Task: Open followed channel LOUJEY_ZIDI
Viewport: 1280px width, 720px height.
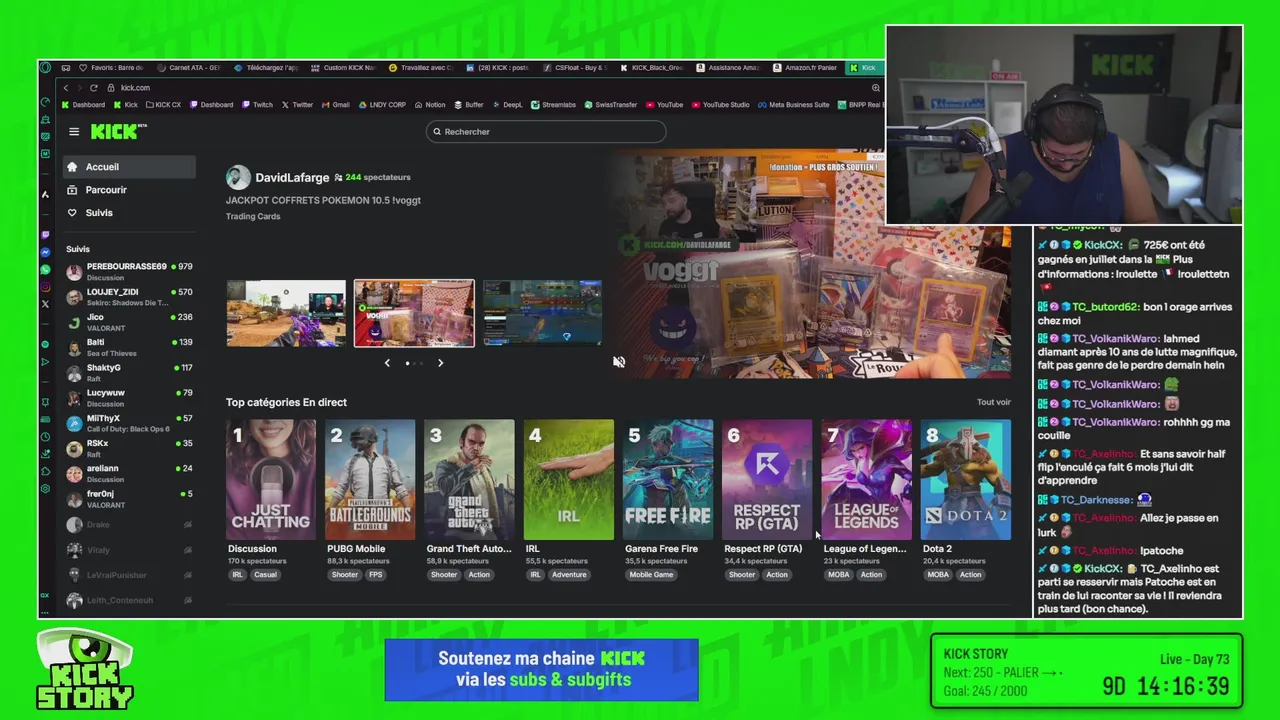Action: pyautogui.click(x=128, y=296)
